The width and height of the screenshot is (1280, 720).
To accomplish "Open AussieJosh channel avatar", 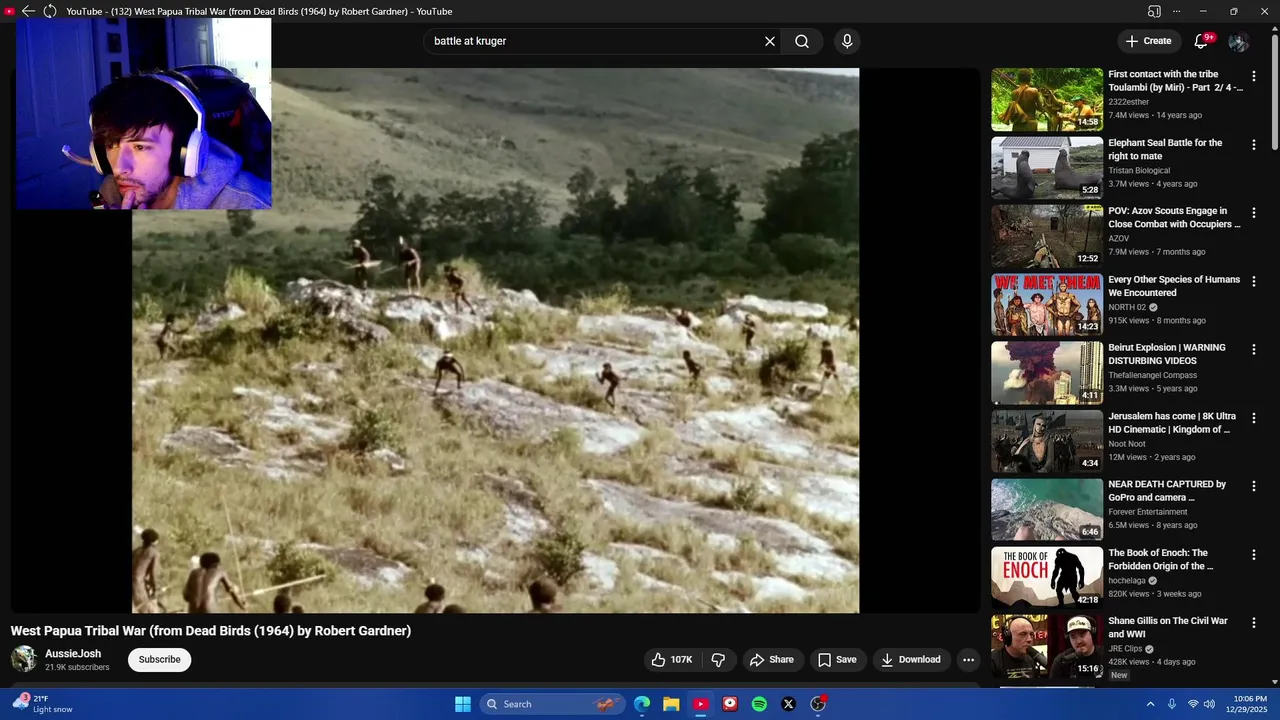I will tap(24, 659).
